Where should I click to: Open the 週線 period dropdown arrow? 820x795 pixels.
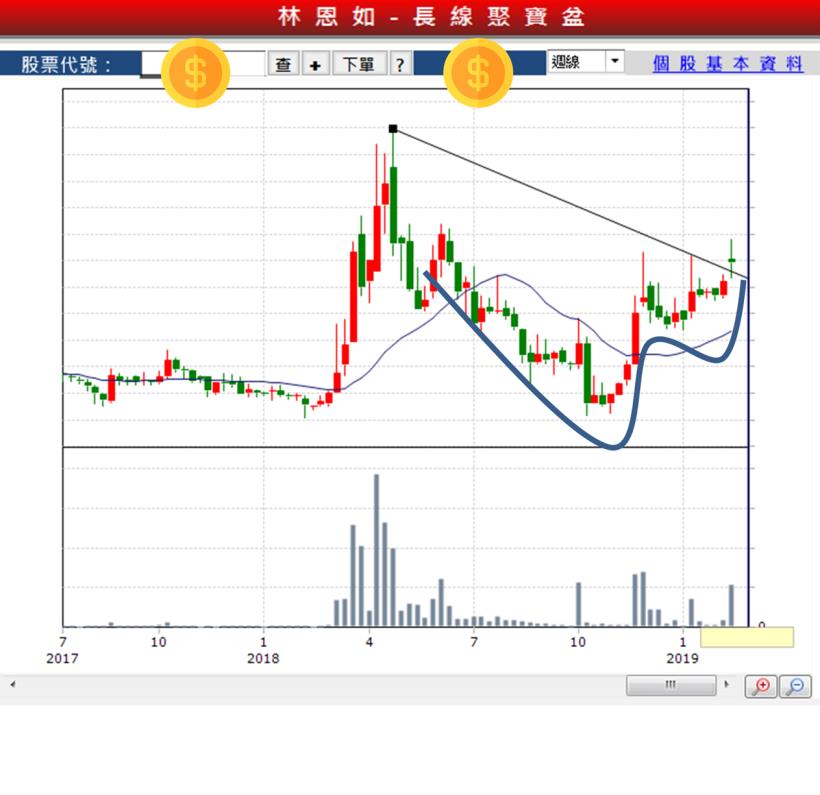click(615, 61)
